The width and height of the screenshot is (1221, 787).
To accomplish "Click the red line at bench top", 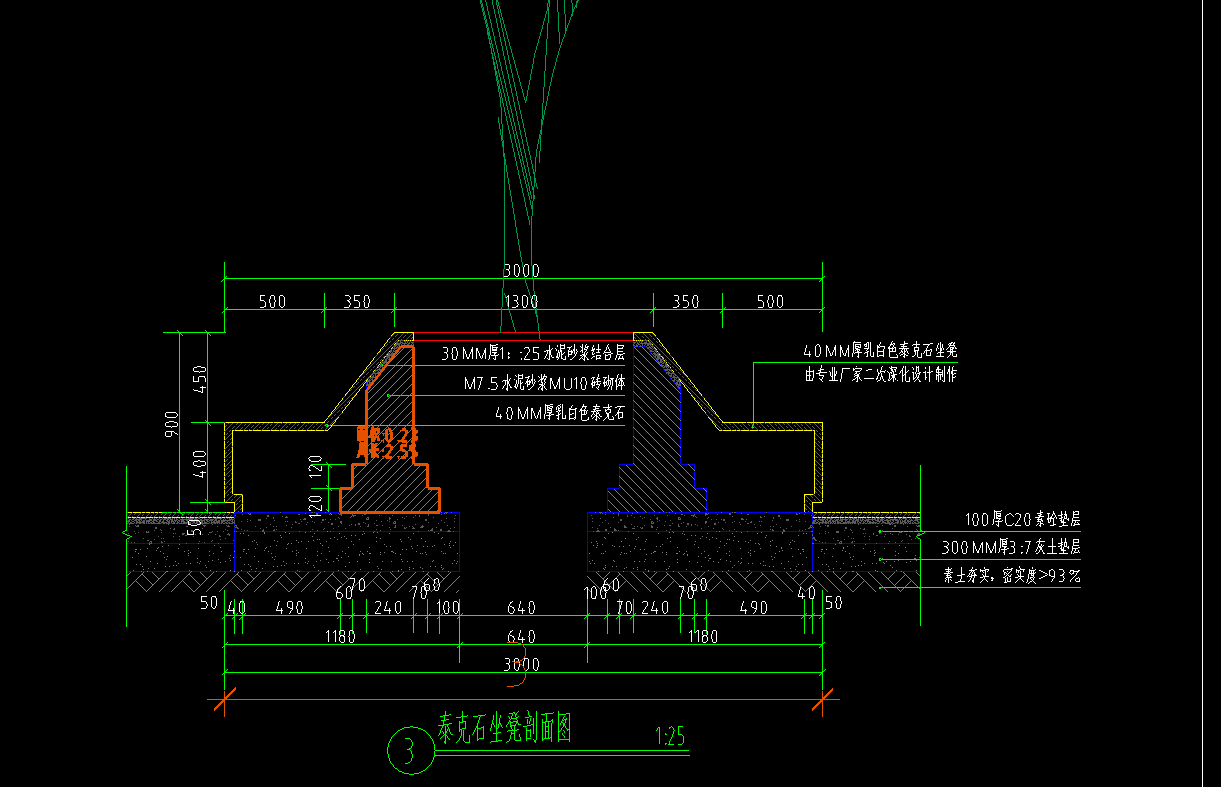I will click(524, 334).
